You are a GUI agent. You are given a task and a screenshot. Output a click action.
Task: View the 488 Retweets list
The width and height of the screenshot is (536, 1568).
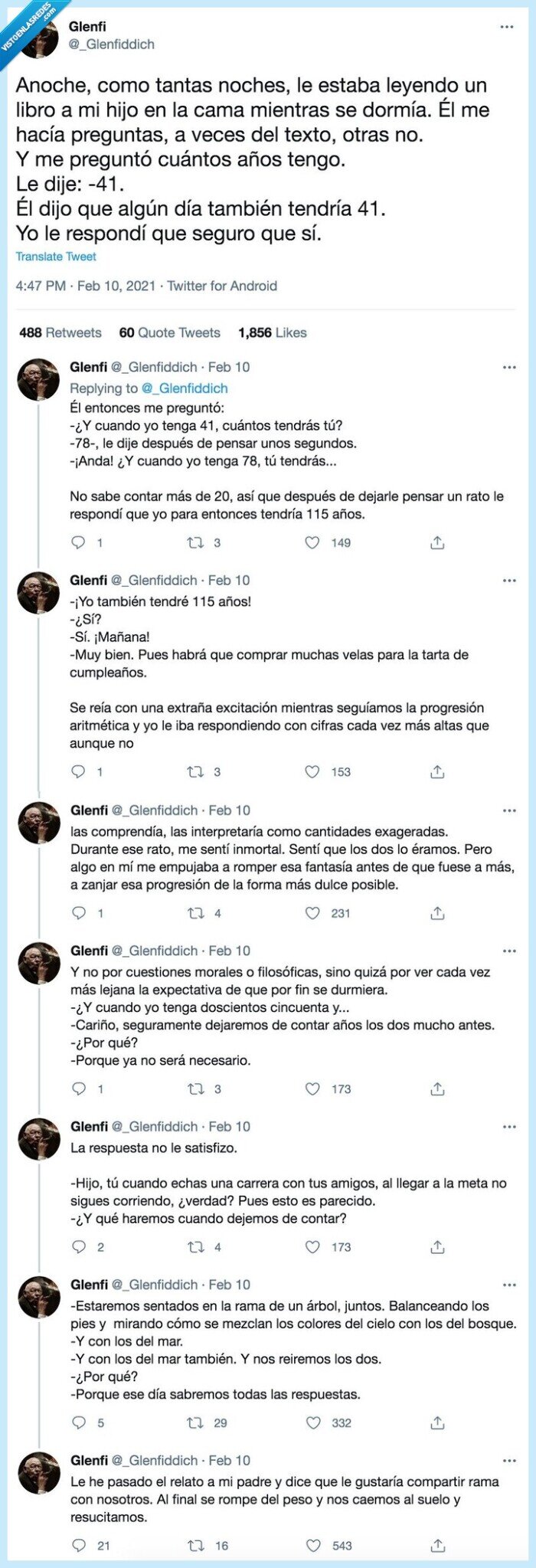pos(60,332)
